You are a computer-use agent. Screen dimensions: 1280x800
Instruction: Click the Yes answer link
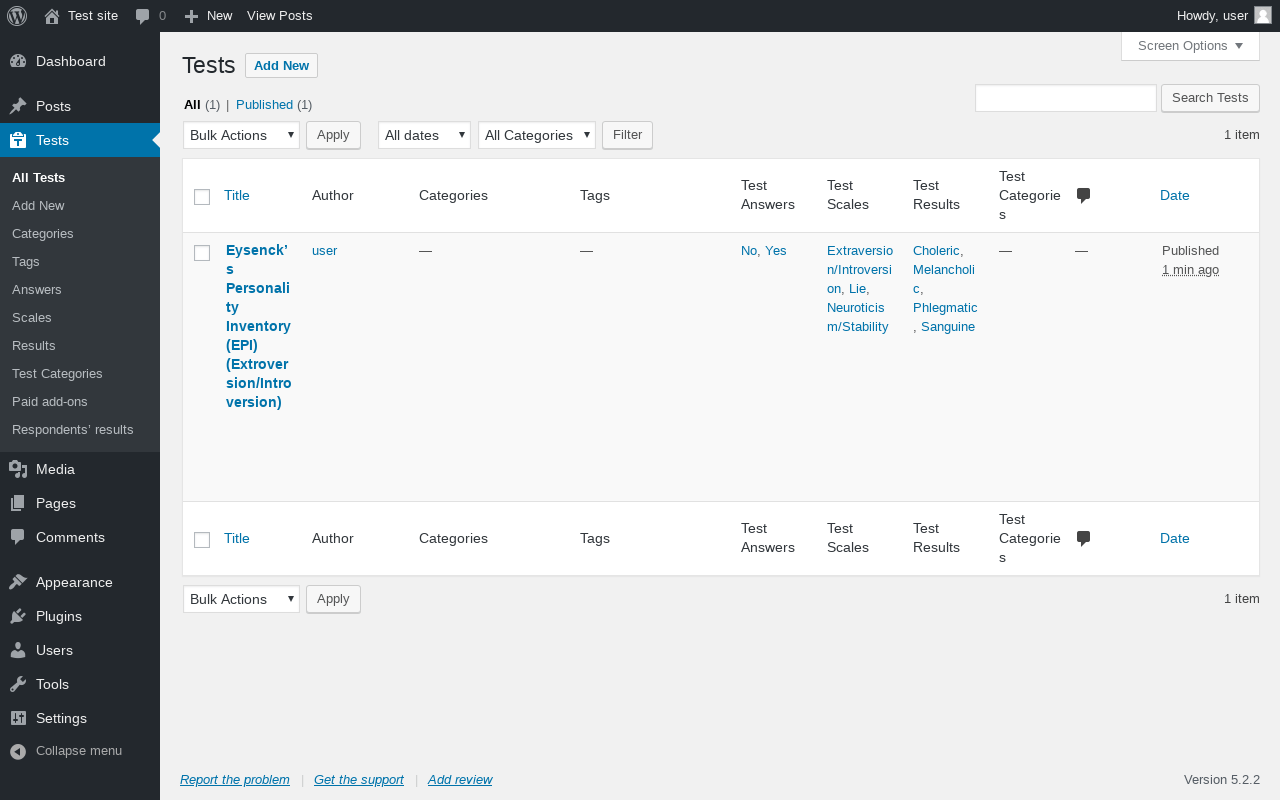pyautogui.click(x=776, y=250)
